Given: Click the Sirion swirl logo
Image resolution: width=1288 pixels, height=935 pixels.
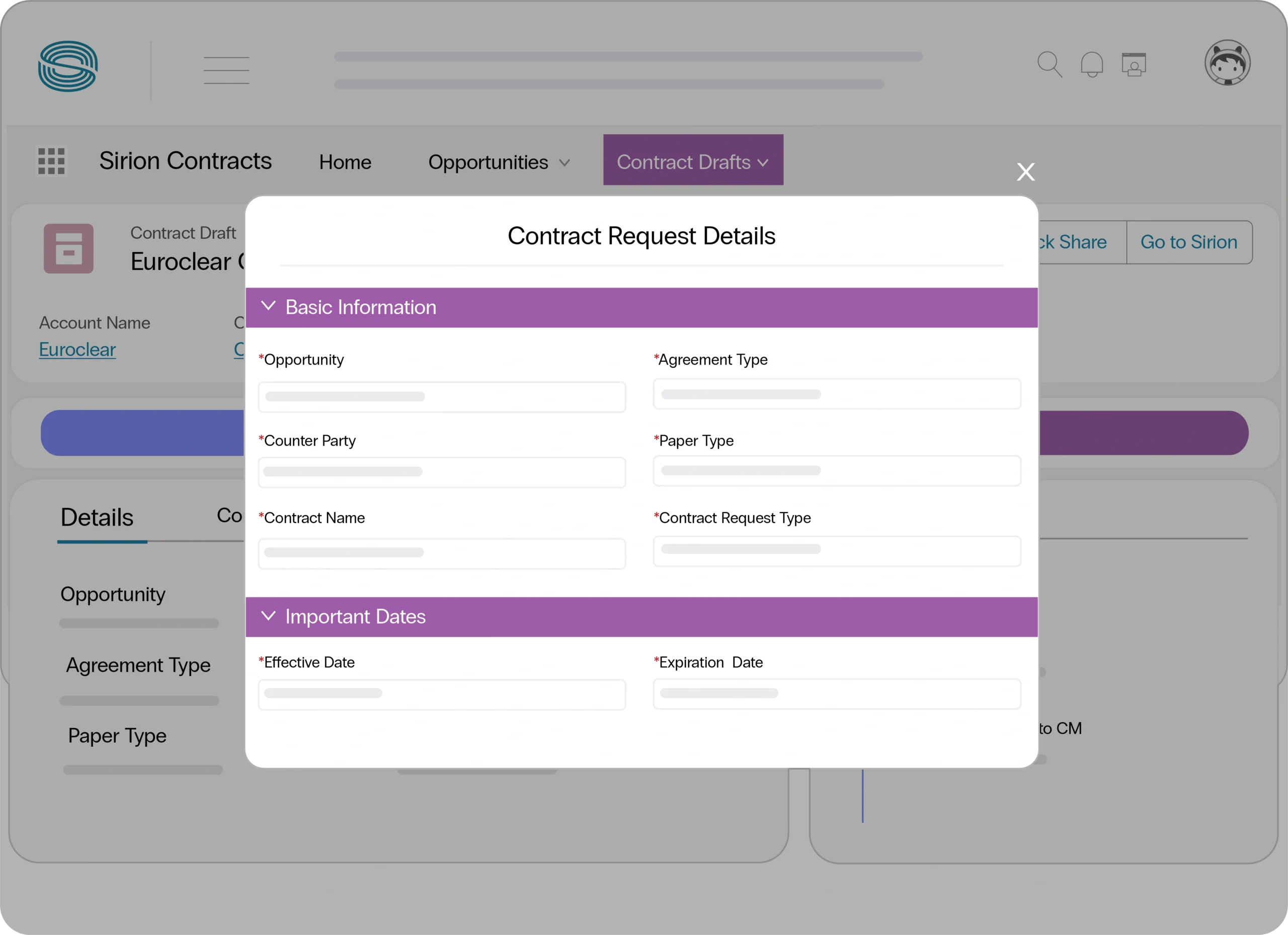Looking at the screenshot, I should pyautogui.click(x=67, y=66).
